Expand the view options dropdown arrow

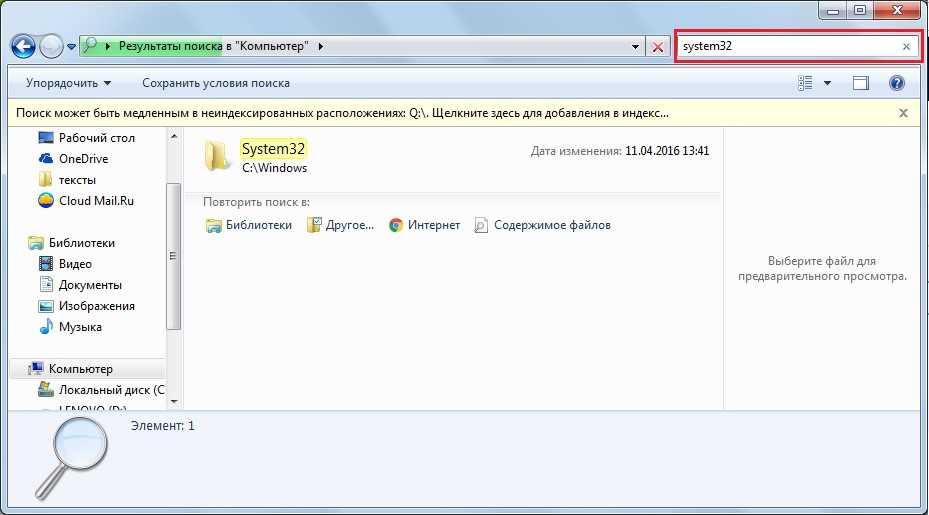tap(827, 83)
